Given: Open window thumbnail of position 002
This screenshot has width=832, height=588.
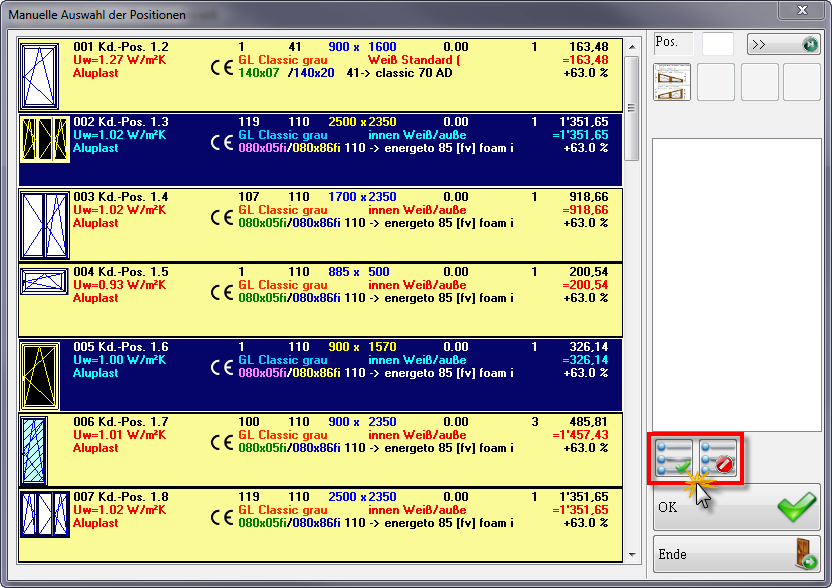Looking at the screenshot, I should point(45,140).
